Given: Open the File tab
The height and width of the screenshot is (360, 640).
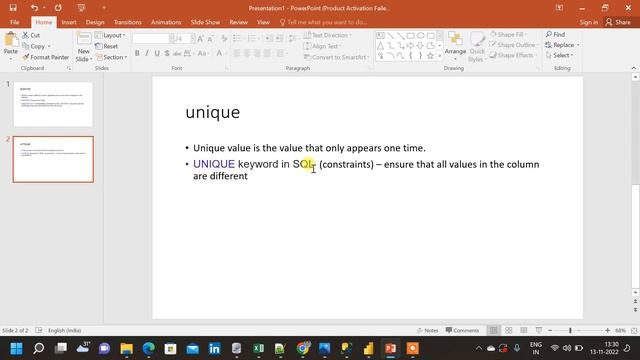Looking at the screenshot, I should click(x=14, y=22).
